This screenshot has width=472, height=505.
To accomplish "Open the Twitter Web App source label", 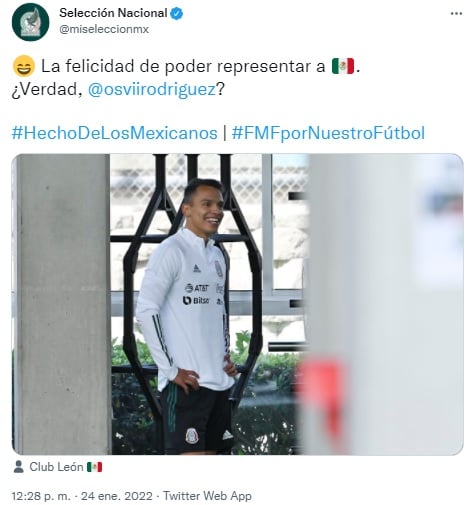I will click(207, 496).
